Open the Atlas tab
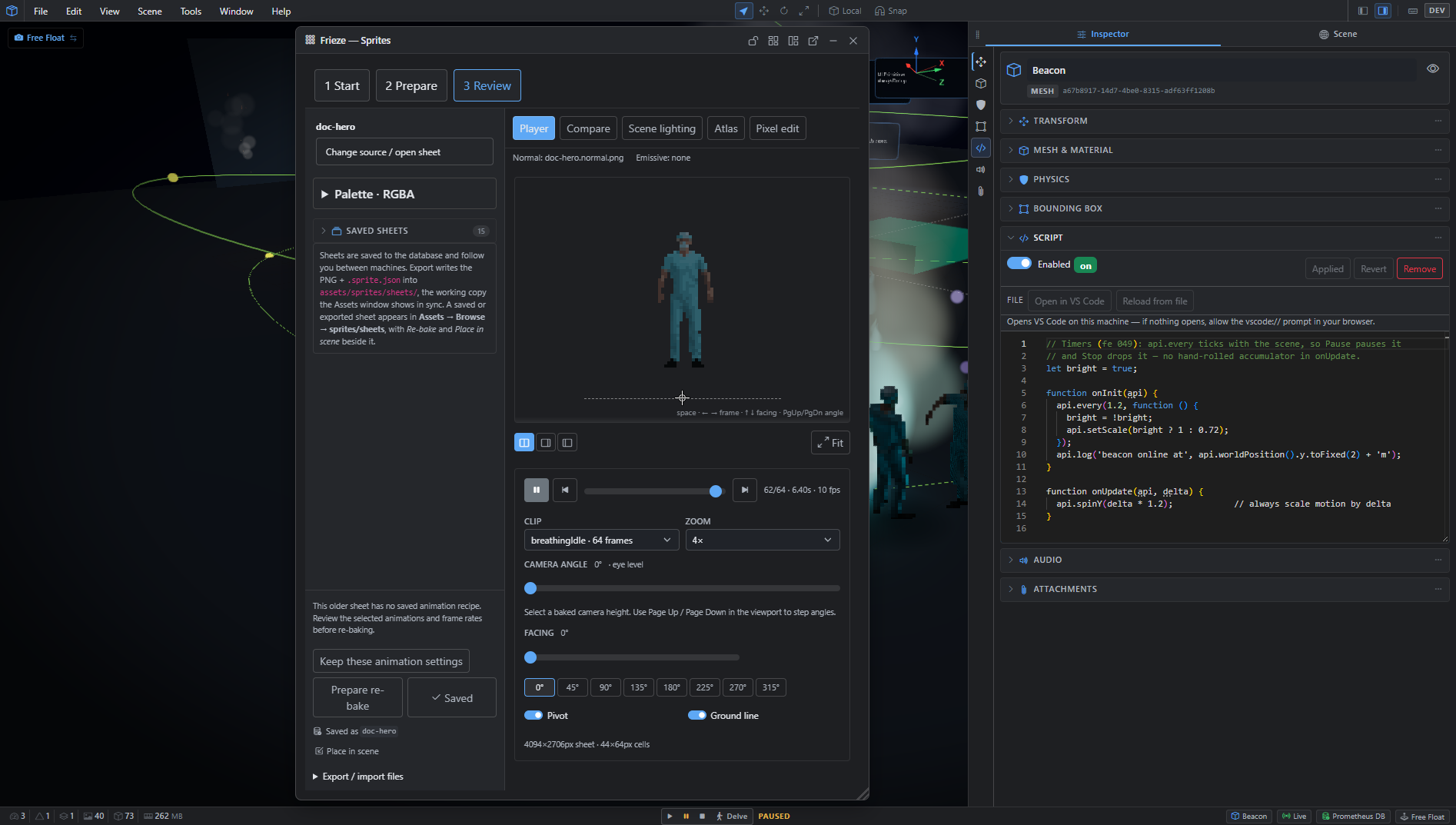1456x825 pixels. point(726,128)
